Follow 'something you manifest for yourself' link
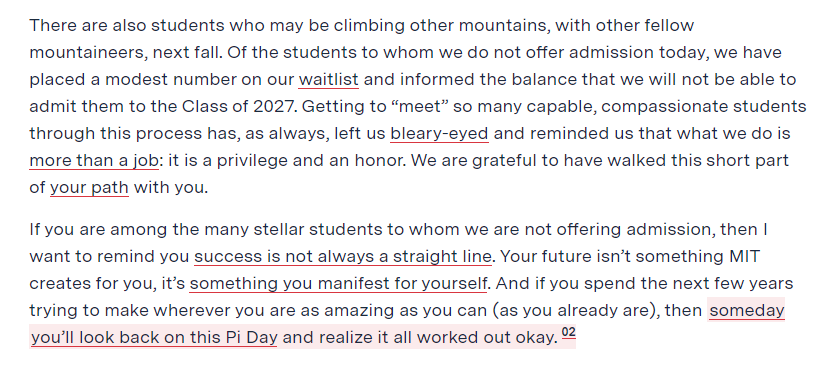The height and width of the screenshot is (371, 833). (x=338, y=284)
